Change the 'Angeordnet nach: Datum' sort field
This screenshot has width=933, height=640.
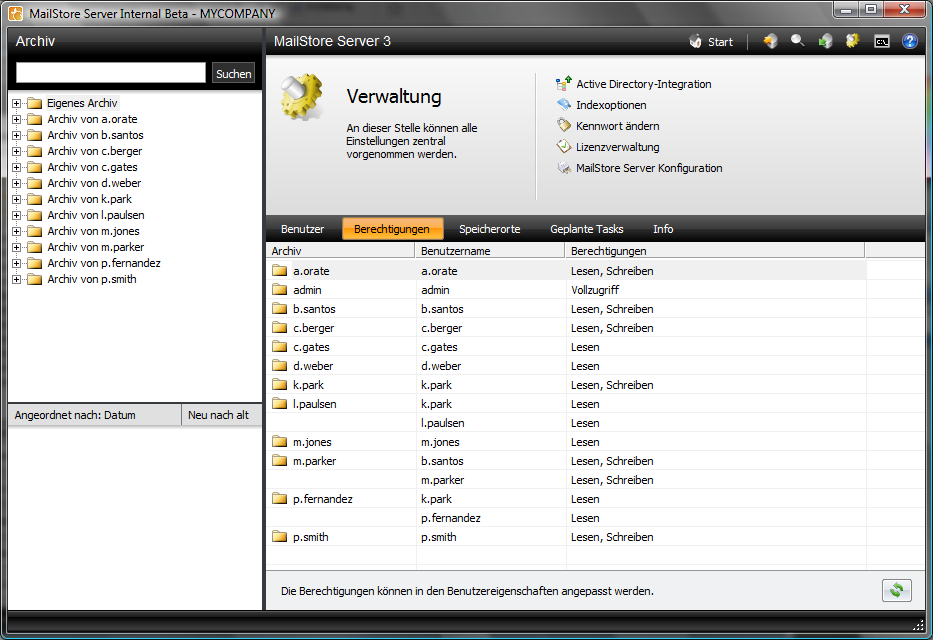click(95, 415)
